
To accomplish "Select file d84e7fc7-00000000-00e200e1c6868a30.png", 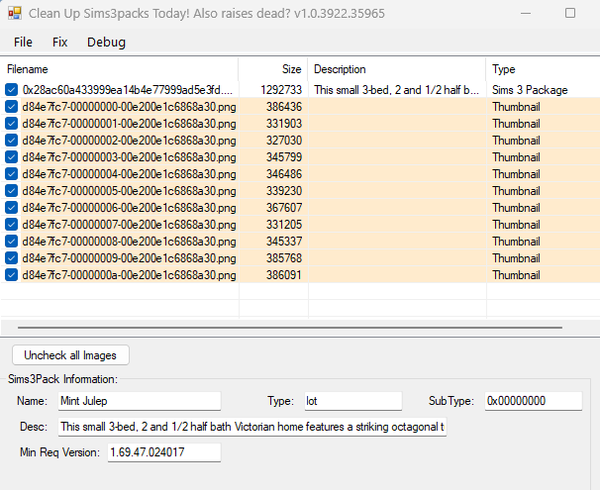I will tap(129, 107).
